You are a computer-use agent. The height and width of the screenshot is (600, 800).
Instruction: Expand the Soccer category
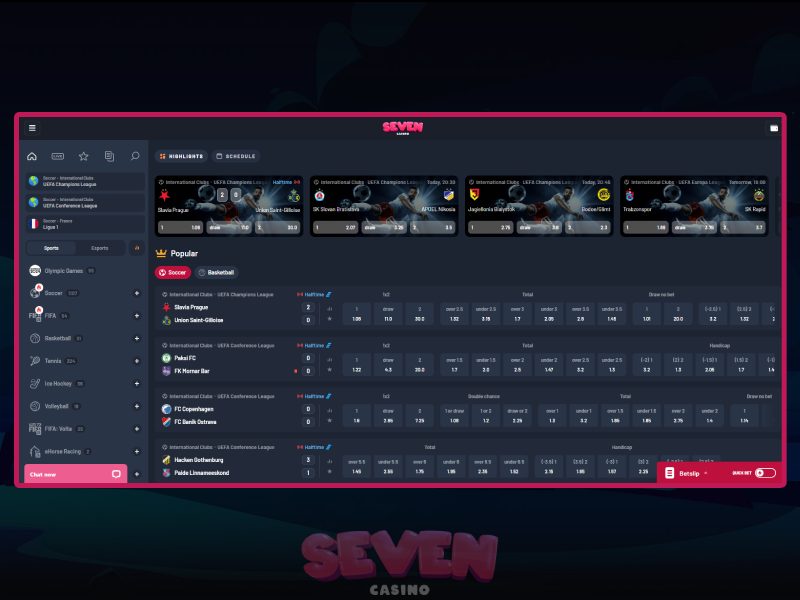click(x=137, y=293)
